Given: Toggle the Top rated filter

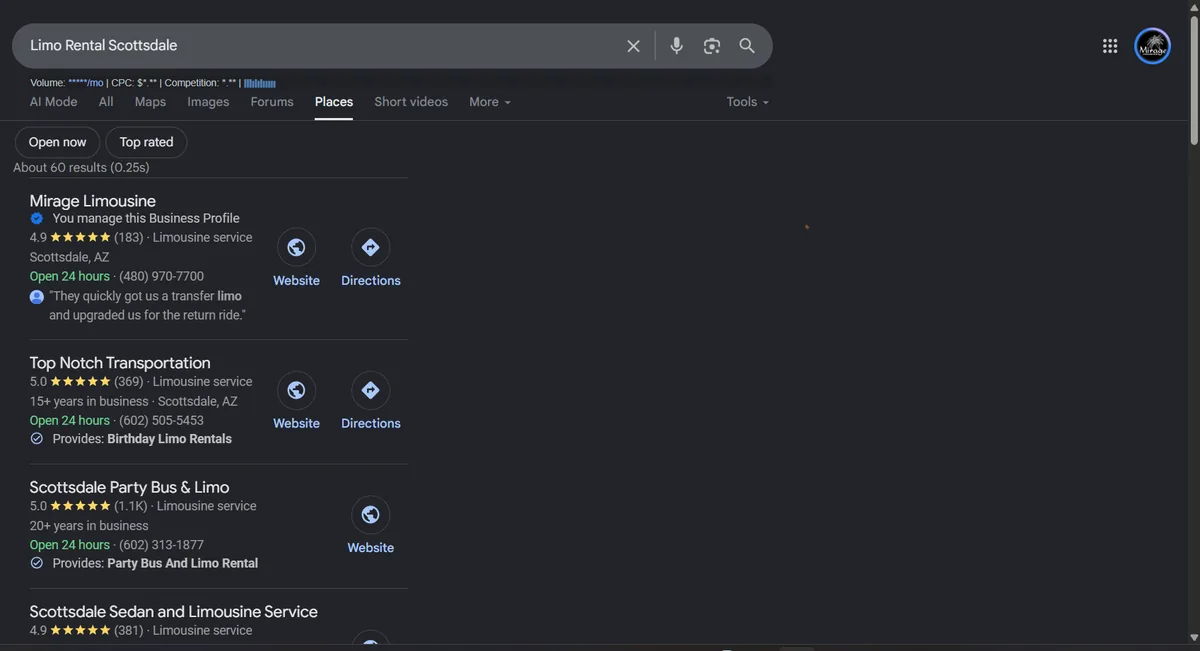Looking at the screenshot, I should click(146, 142).
